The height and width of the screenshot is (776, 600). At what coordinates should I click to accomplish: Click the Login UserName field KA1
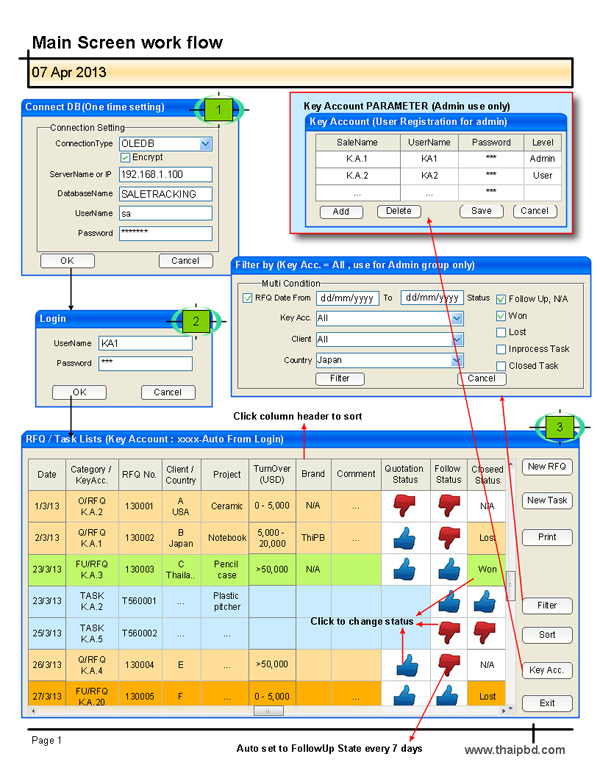pyautogui.click(x=145, y=343)
